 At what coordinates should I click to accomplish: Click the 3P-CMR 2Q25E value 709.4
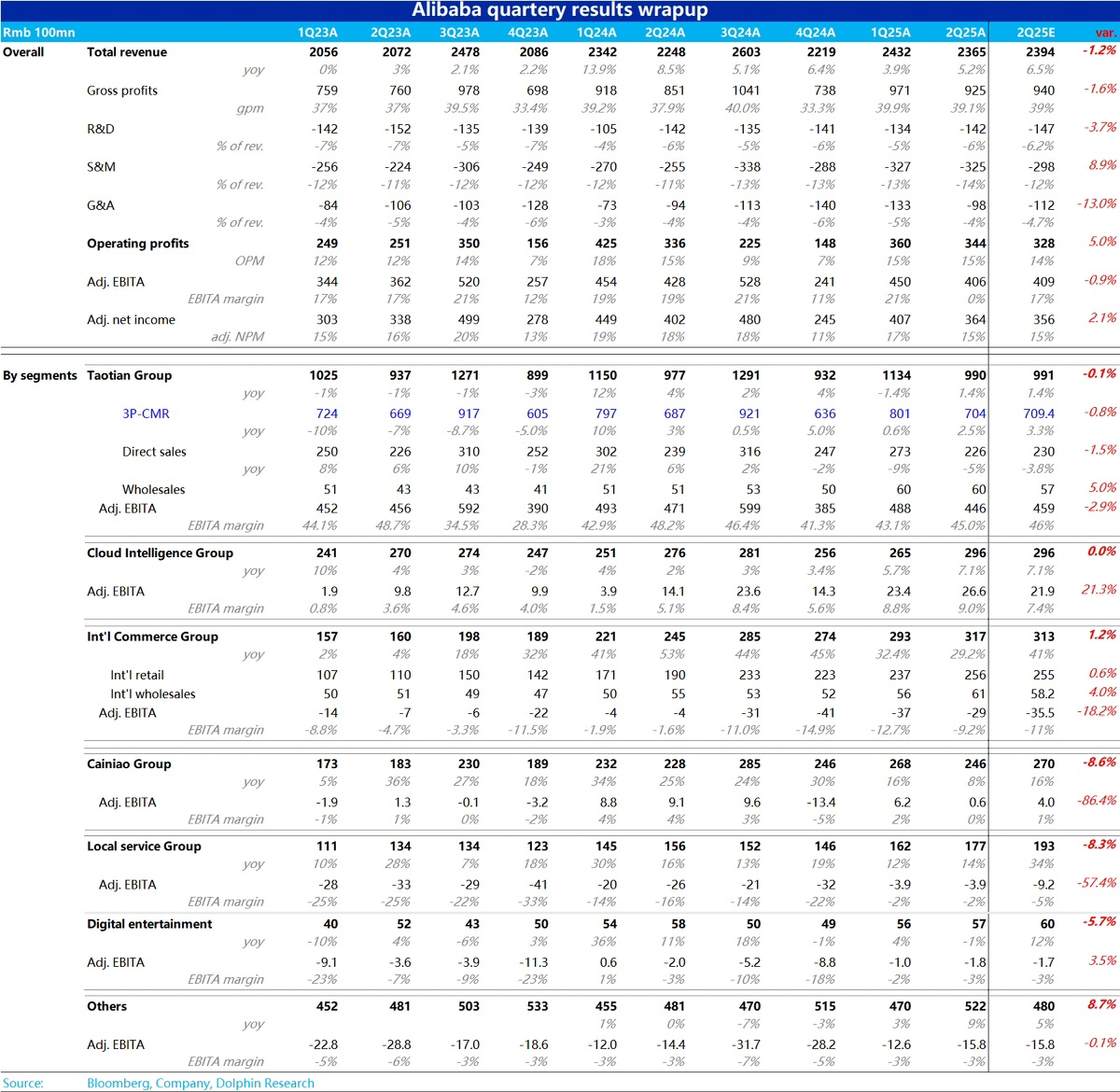coord(1039,413)
